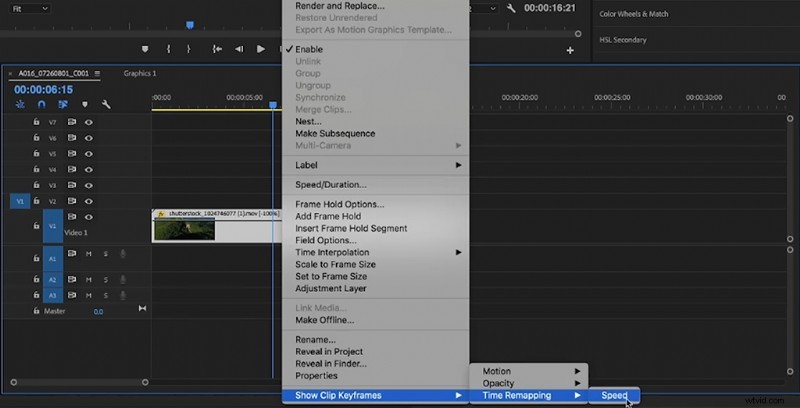Click the Mark In bracket button
Image resolution: width=800 pixels, height=408 pixels.
(168, 49)
